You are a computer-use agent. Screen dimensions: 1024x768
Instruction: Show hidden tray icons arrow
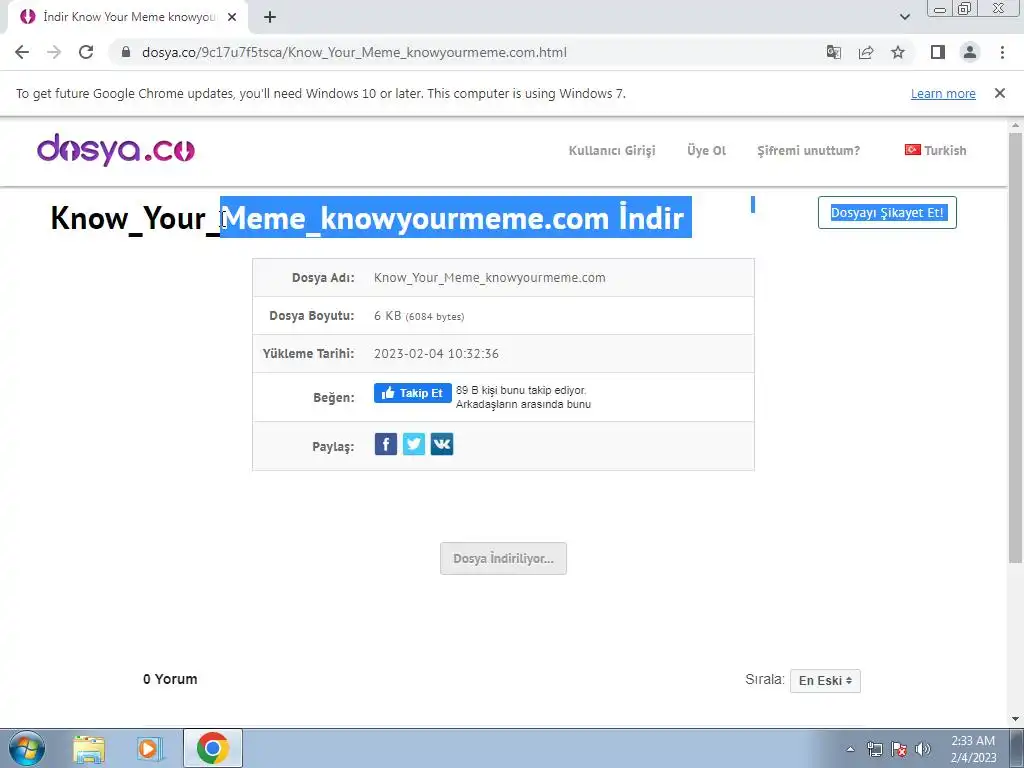[x=850, y=749]
